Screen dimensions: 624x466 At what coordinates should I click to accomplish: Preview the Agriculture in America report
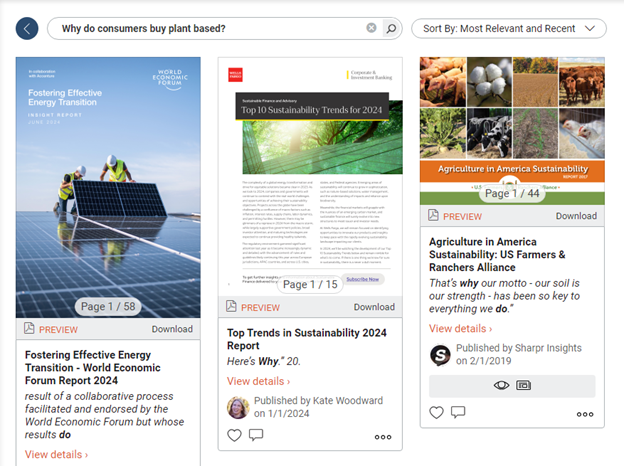coord(462,216)
